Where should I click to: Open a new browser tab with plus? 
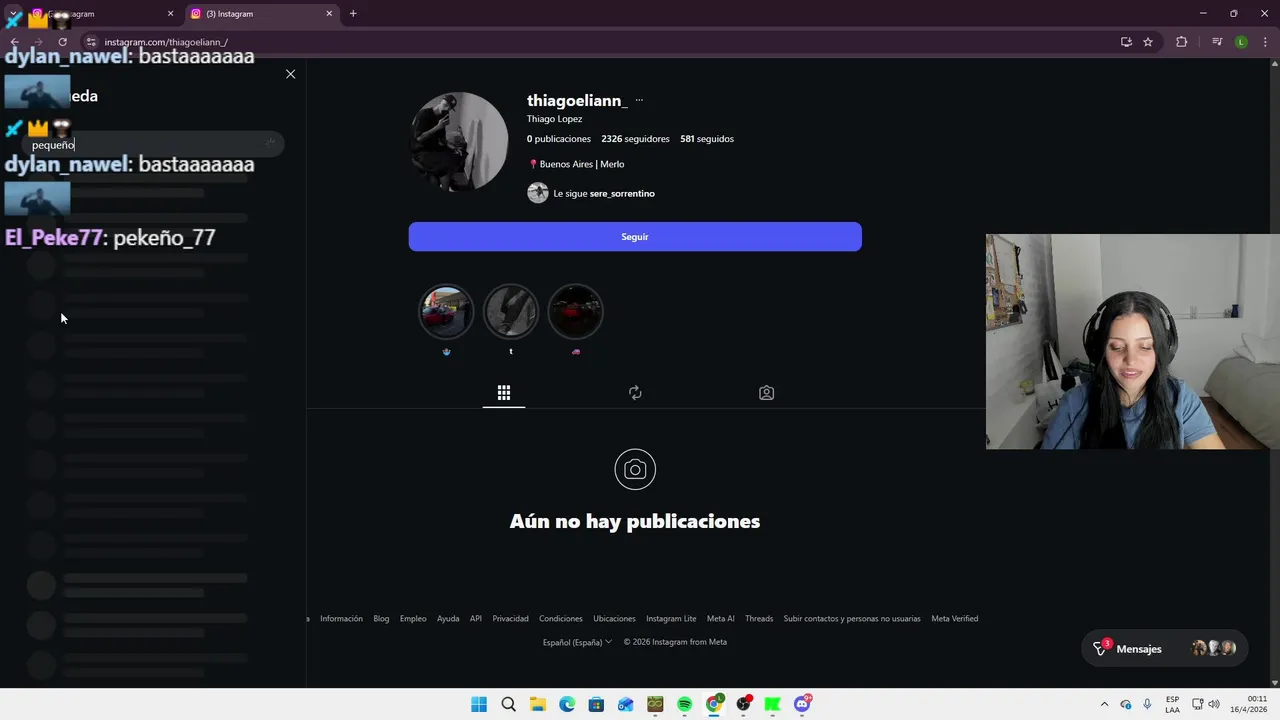pos(353,14)
